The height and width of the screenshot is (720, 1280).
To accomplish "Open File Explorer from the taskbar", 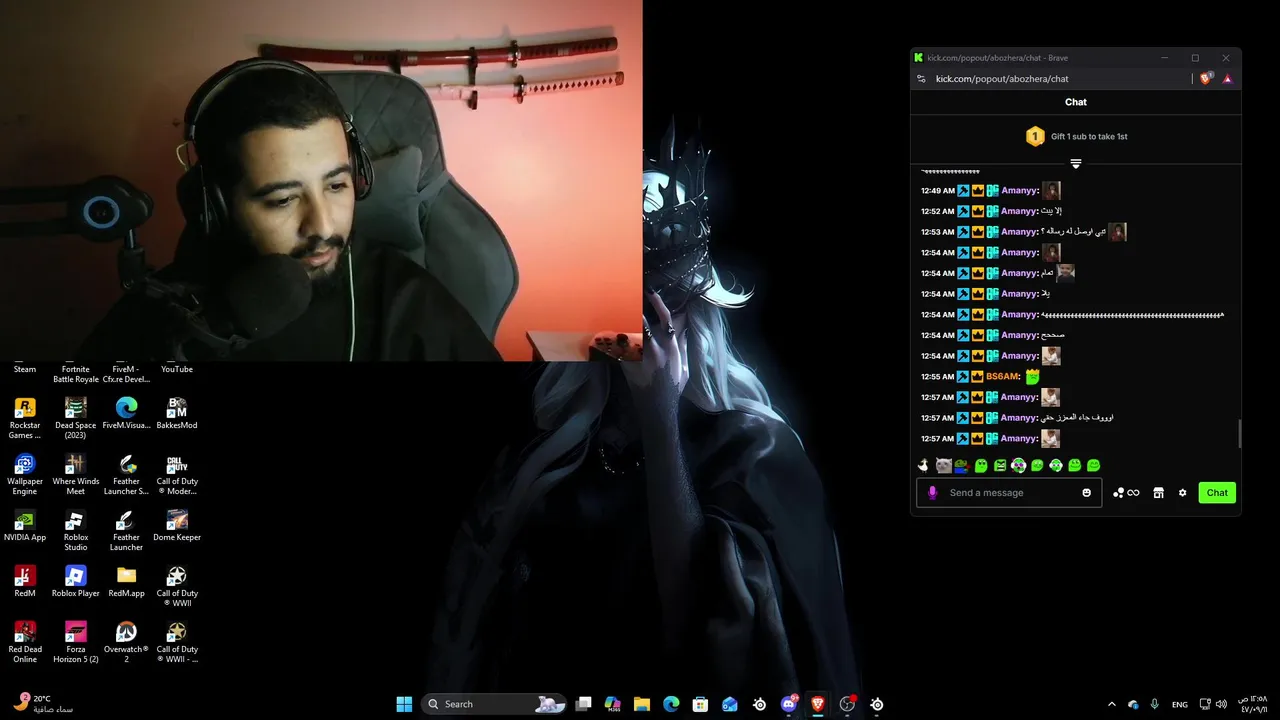I will pyautogui.click(x=642, y=704).
